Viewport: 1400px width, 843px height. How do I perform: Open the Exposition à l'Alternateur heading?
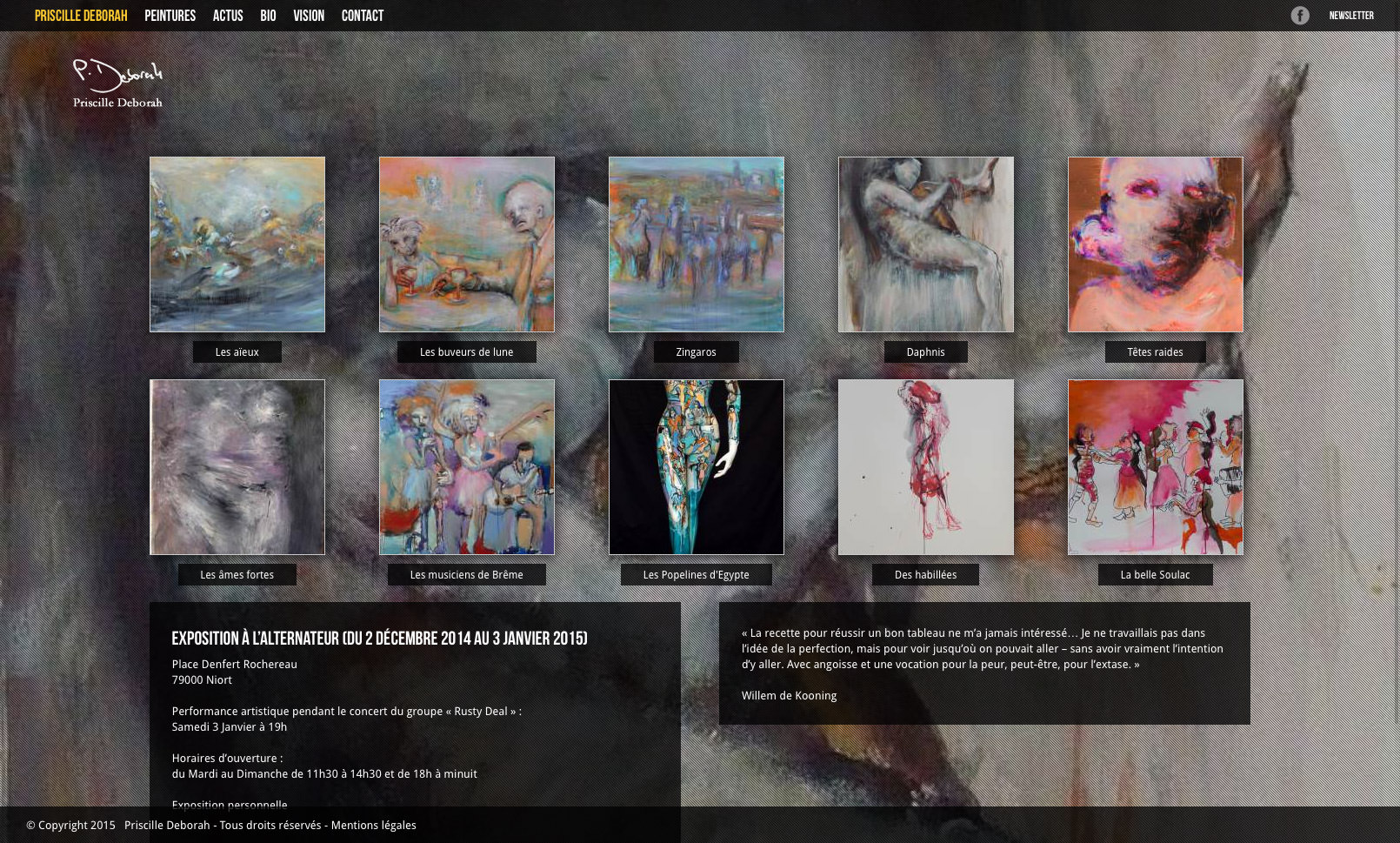click(379, 639)
